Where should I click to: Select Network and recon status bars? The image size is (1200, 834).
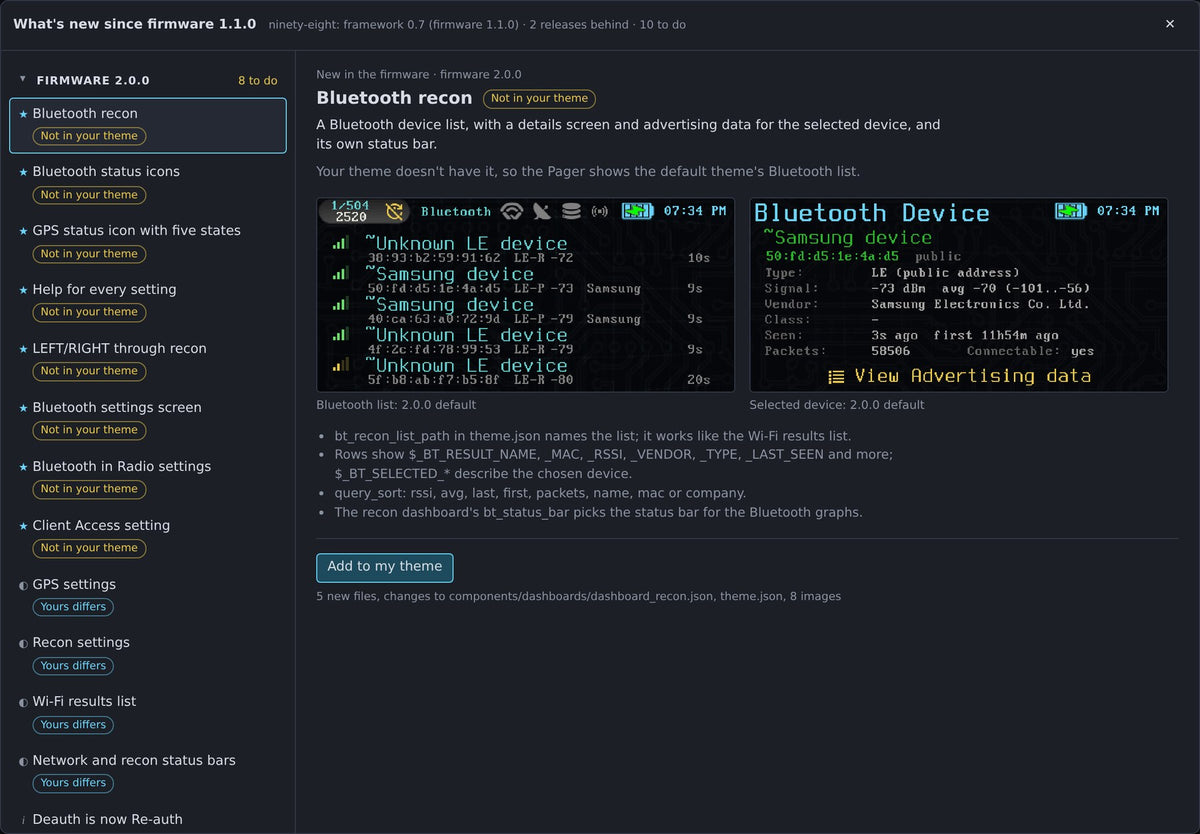point(148,773)
